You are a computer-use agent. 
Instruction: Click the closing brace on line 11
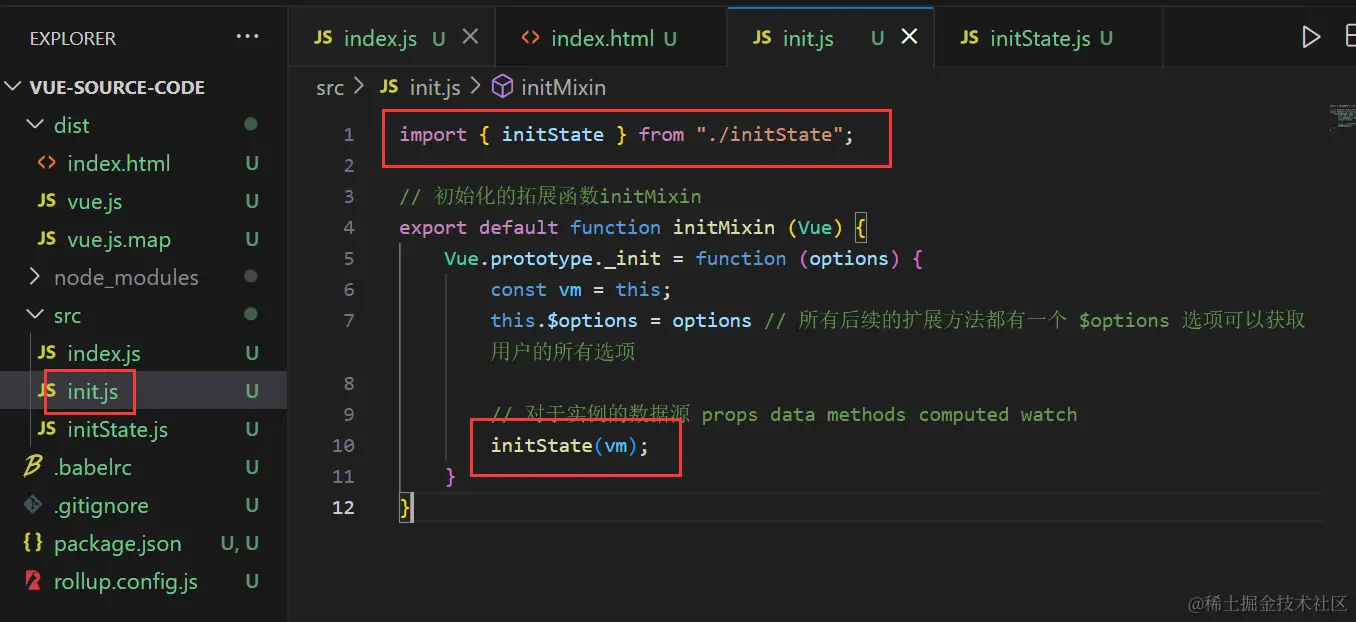[x=450, y=477]
